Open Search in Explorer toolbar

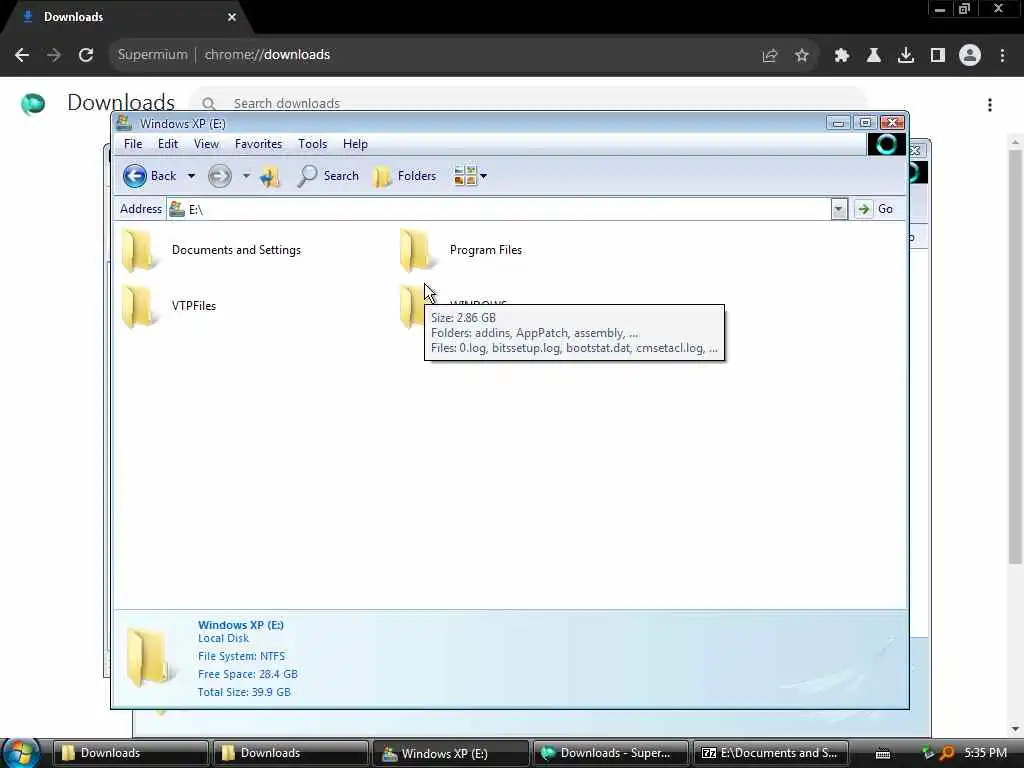(327, 176)
